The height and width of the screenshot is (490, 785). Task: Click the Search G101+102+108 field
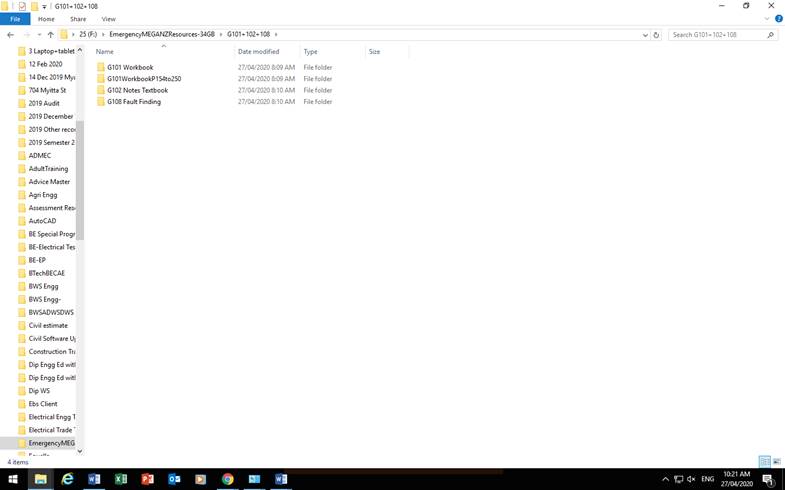click(719, 35)
